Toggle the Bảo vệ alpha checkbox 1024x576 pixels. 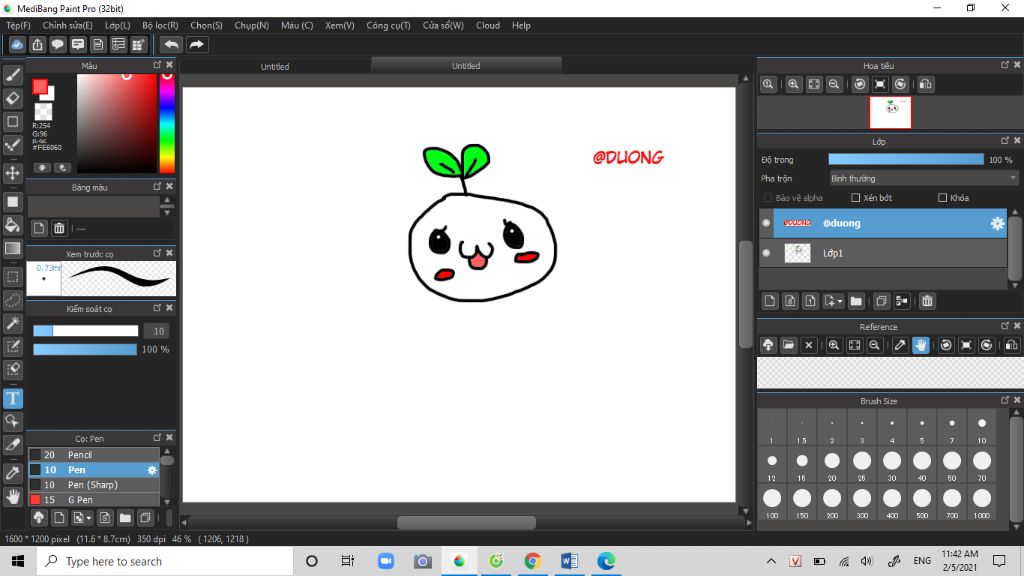[768, 197]
